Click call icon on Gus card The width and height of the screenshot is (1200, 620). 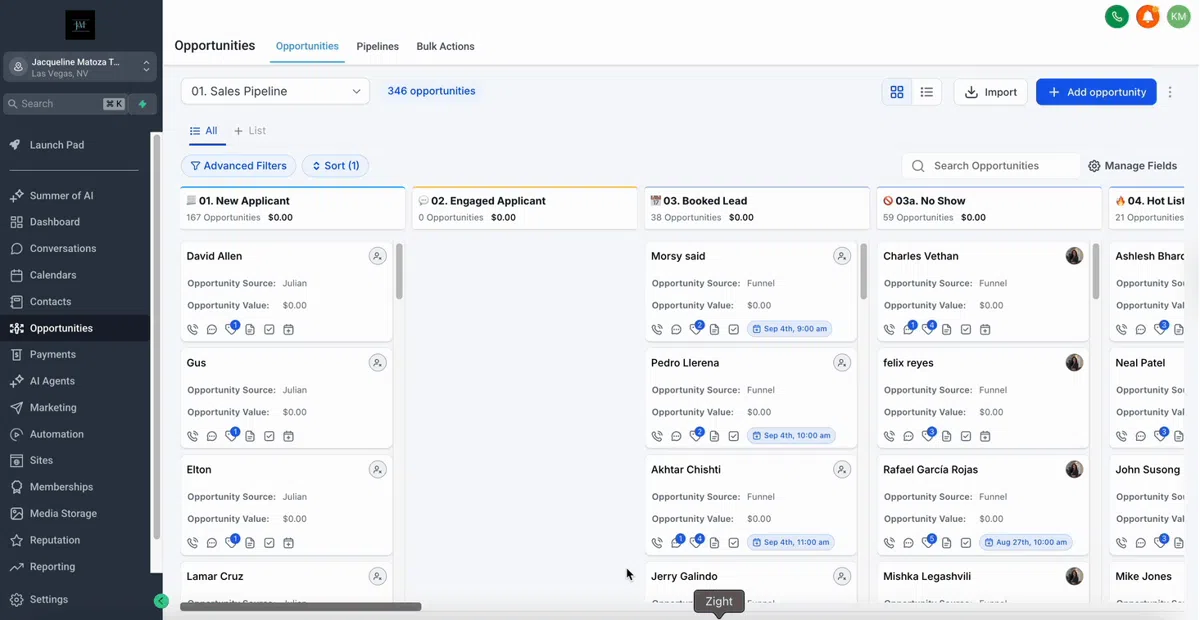click(x=193, y=436)
